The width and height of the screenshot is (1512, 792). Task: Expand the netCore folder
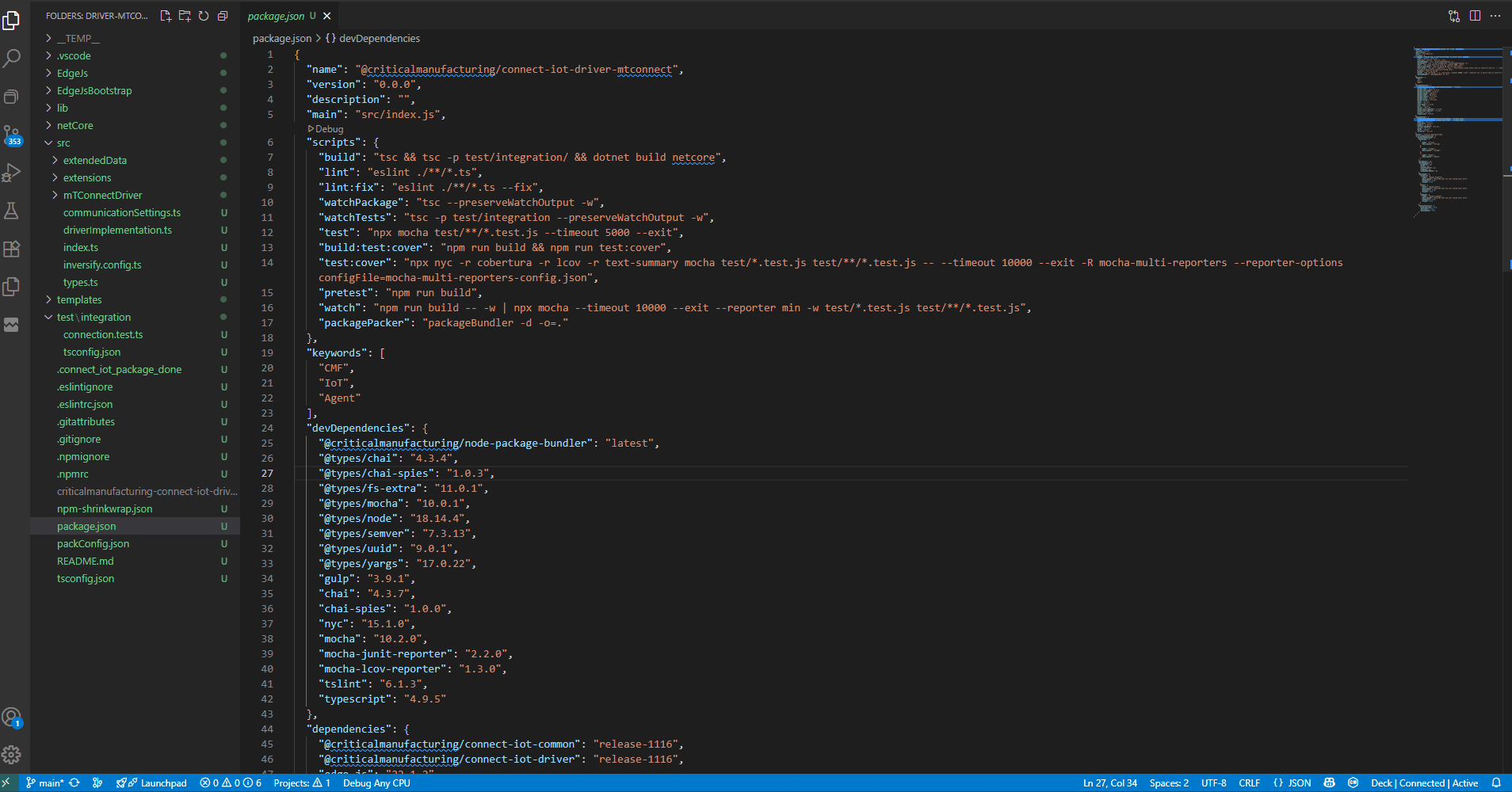135,125
